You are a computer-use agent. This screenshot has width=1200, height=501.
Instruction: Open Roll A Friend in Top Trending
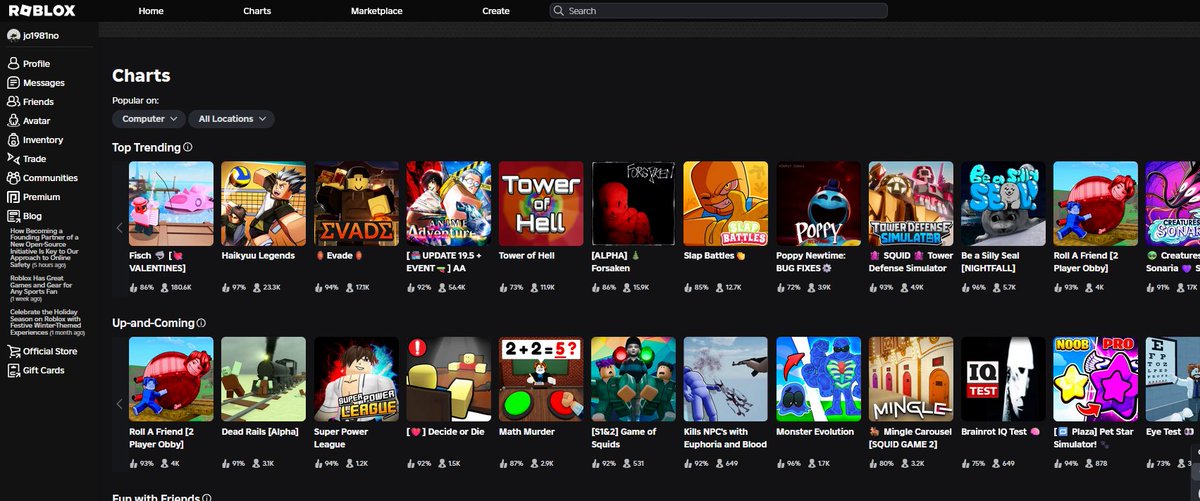1096,204
